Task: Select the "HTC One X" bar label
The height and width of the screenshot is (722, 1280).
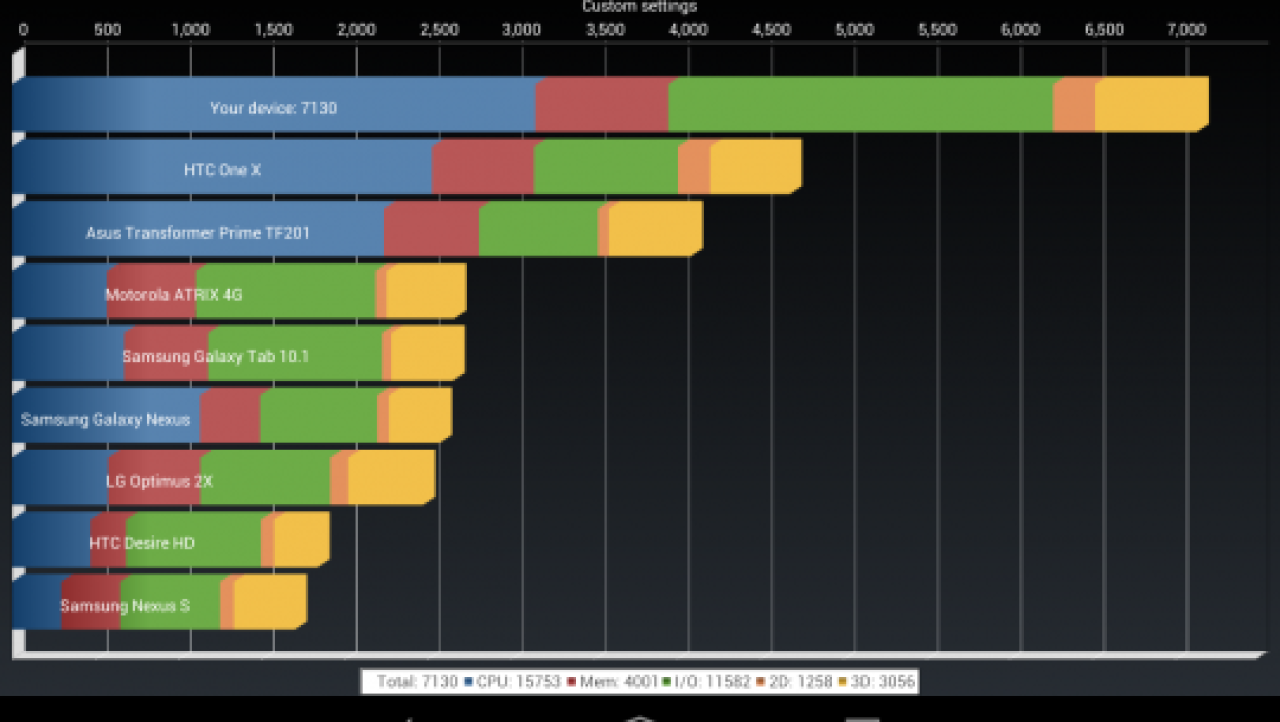Action: coord(222,170)
